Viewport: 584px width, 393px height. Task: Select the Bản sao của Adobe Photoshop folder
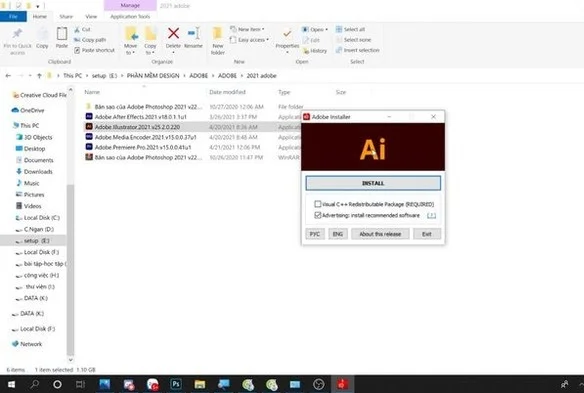point(148,107)
